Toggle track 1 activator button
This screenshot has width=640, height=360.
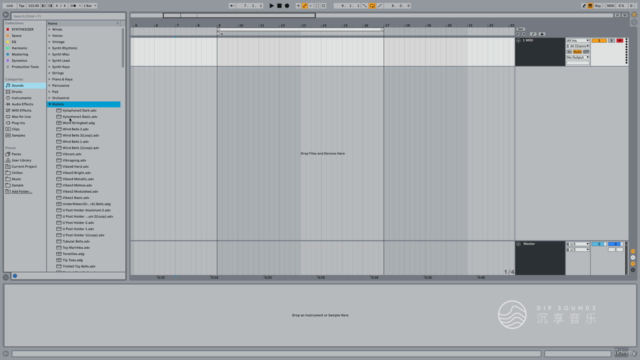tap(599, 40)
